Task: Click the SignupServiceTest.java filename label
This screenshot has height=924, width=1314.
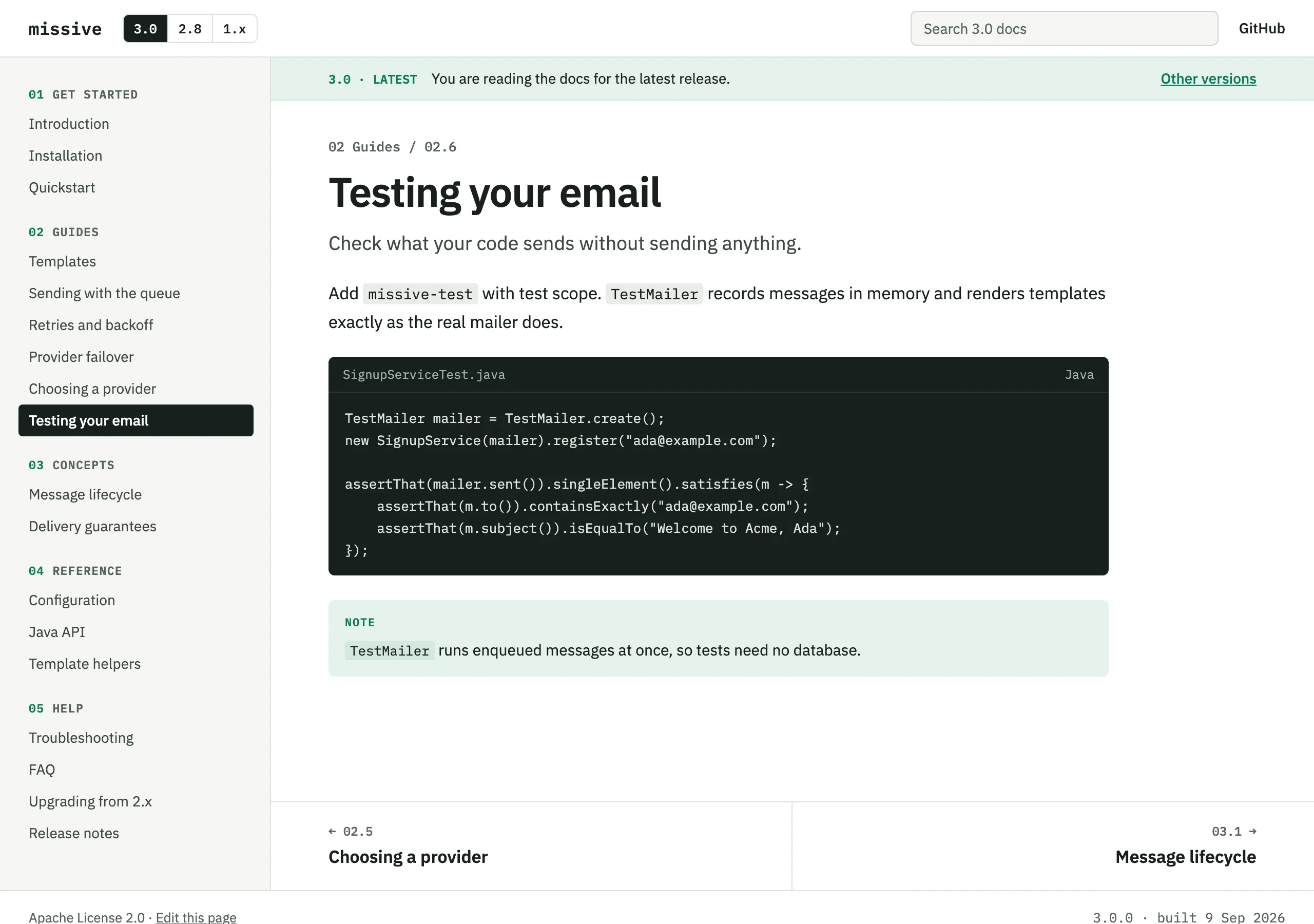Action: 423,375
